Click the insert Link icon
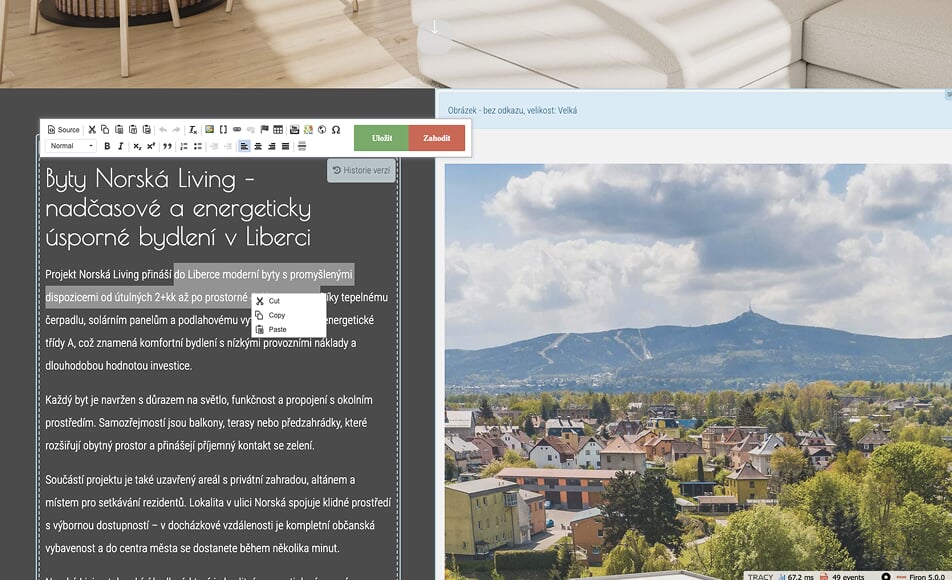 (x=237, y=130)
